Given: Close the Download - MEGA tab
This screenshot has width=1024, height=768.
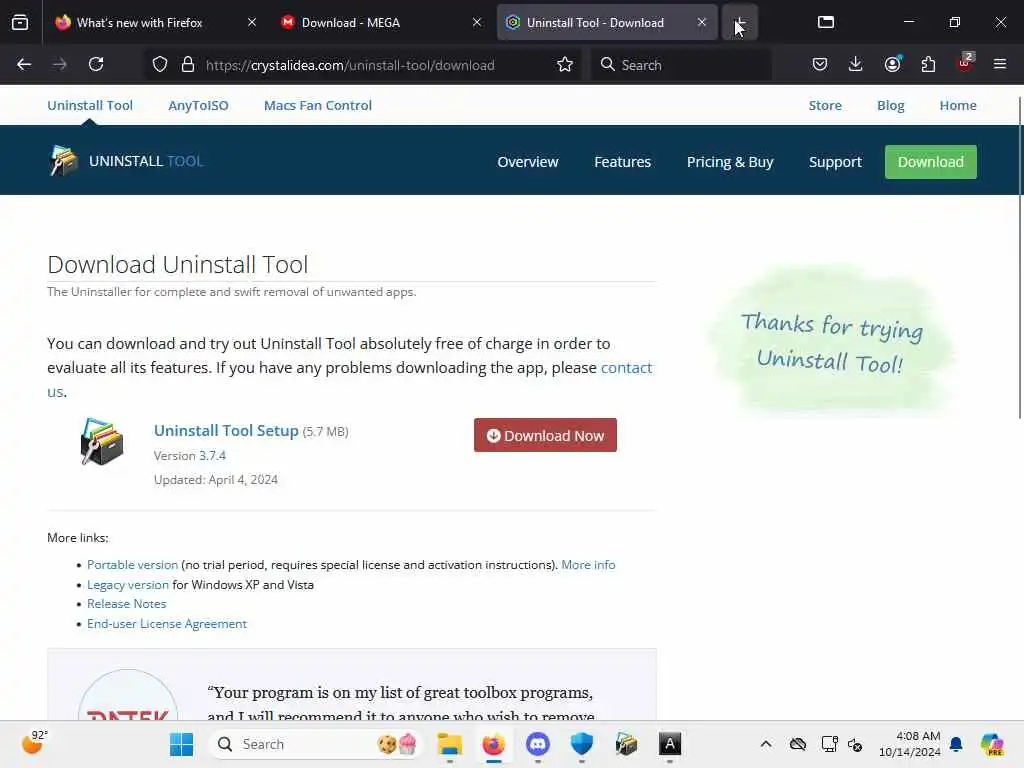Looking at the screenshot, I should pyautogui.click(x=477, y=22).
